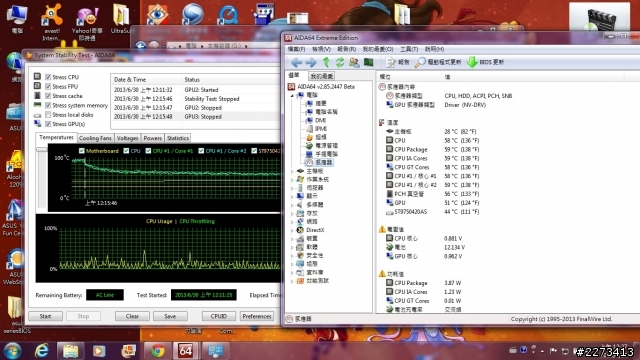Screen dimensions: 640x360
Task: Toggle the Stress FPU checkbox
Action: click(48, 87)
